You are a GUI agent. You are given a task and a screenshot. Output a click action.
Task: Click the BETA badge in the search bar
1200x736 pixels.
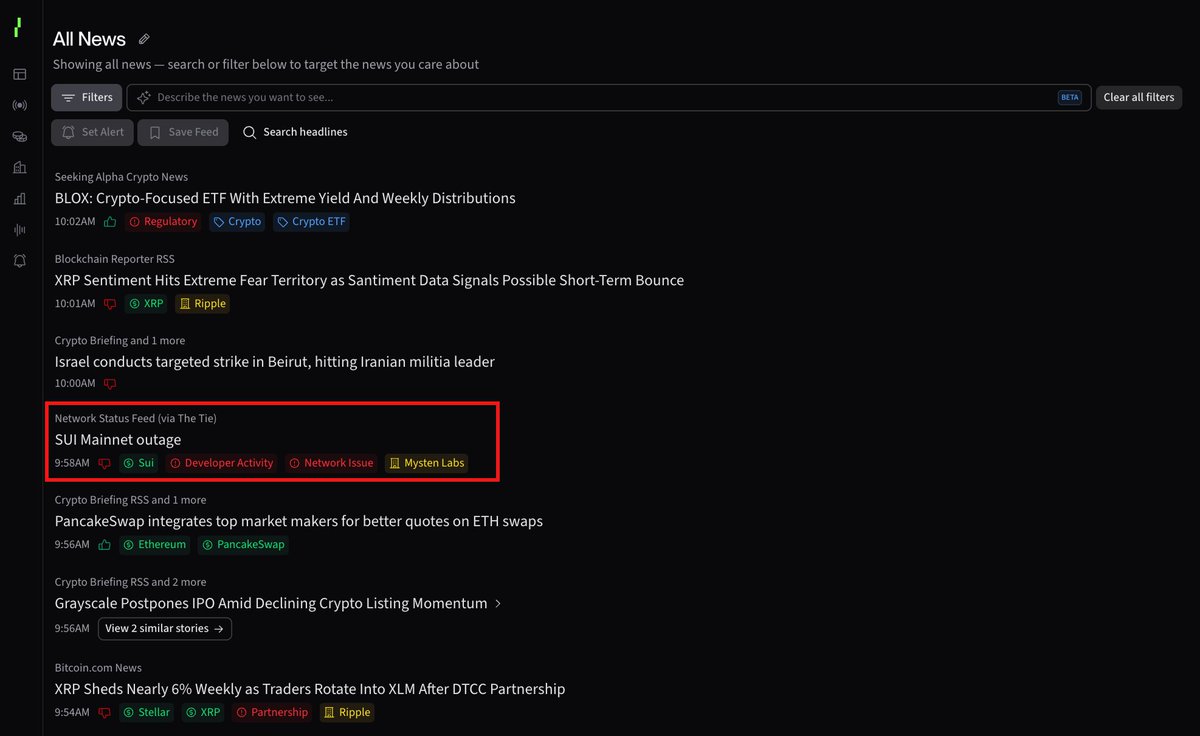point(1069,97)
